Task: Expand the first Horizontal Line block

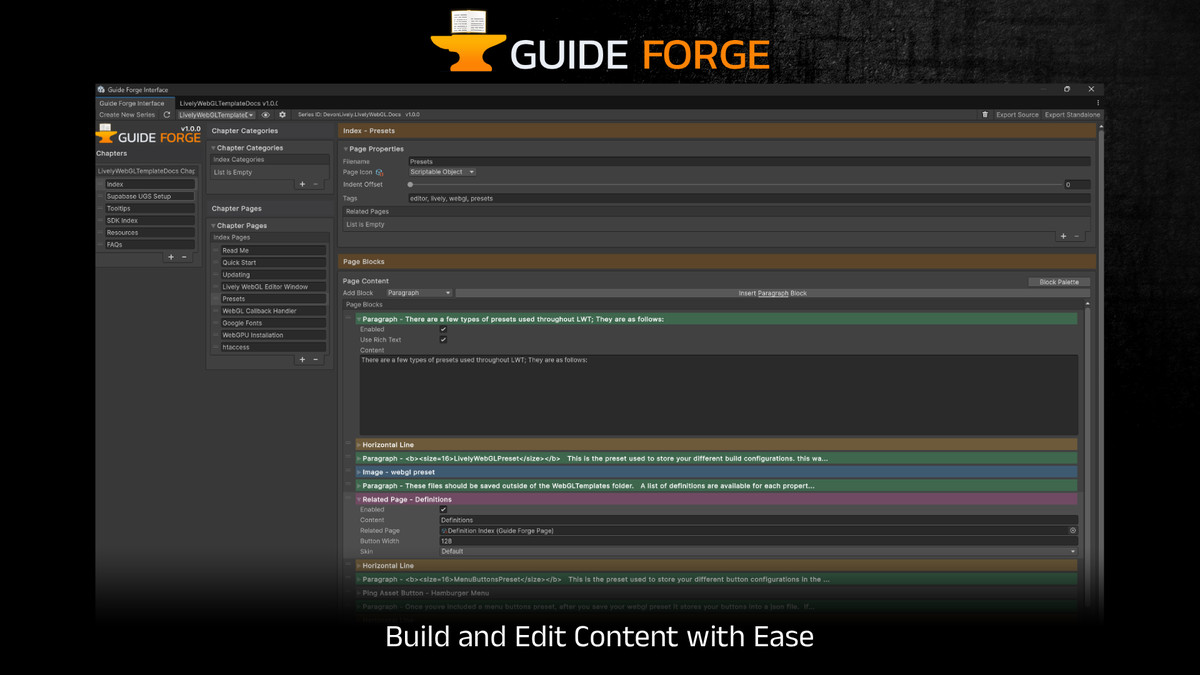Action: click(359, 444)
